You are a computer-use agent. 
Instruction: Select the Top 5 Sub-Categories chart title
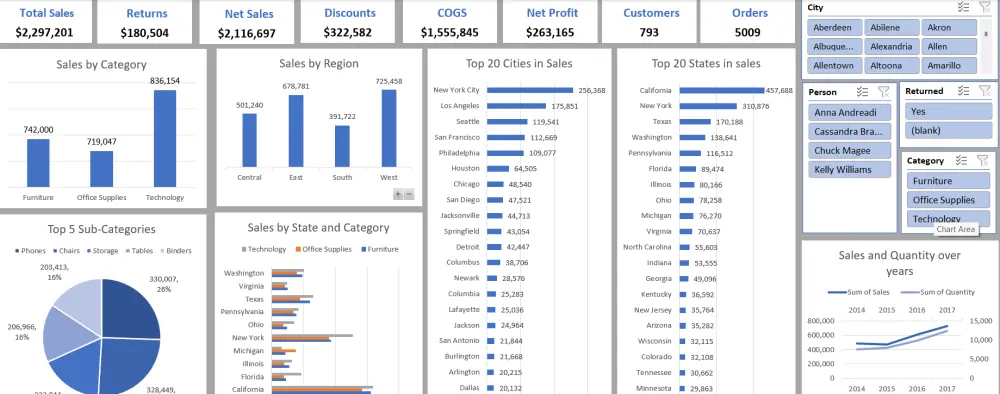(101, 229)
